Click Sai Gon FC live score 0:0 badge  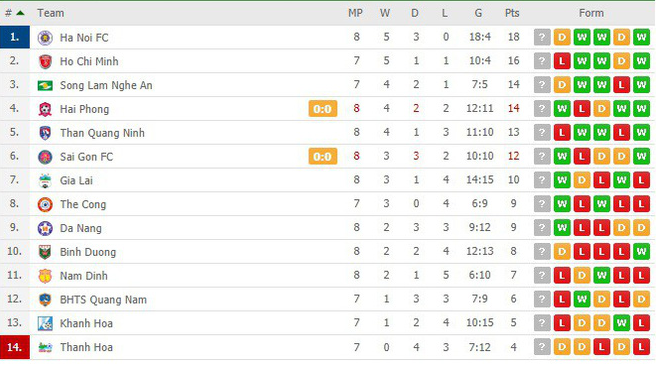pos(323,156)
